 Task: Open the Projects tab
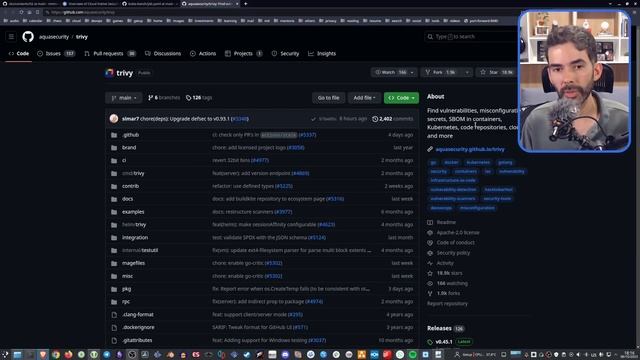[x=243, y=53]
